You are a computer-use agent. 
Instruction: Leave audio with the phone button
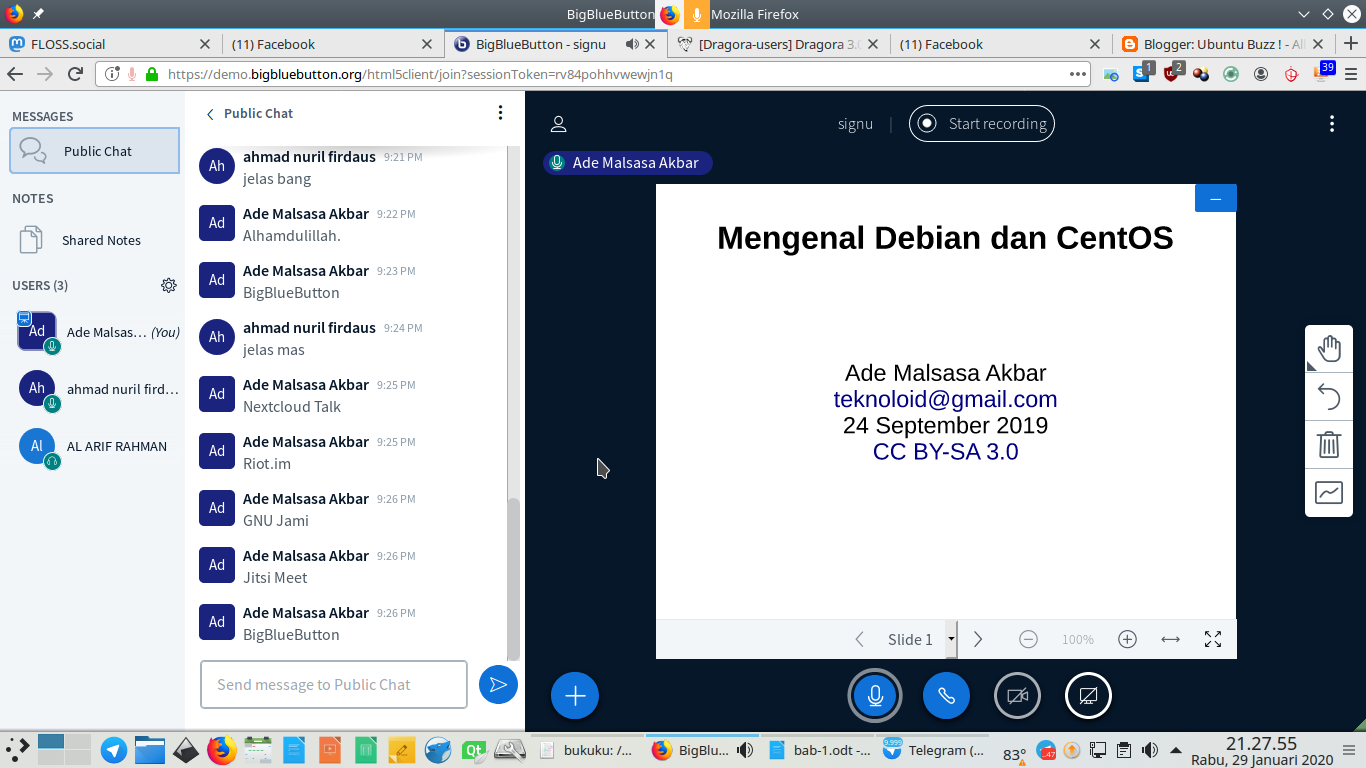tap(946, 695)
